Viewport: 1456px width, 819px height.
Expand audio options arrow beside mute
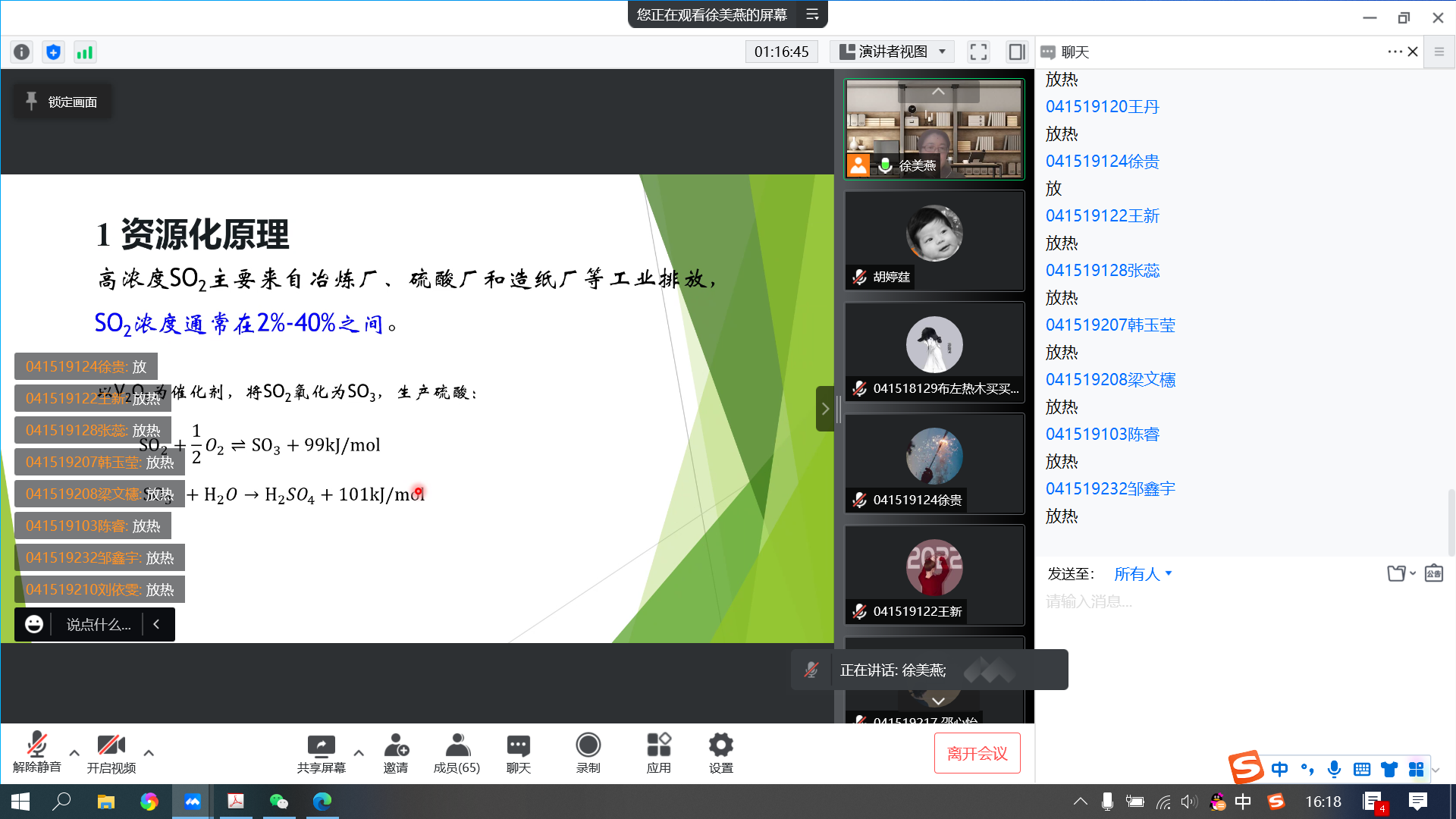[x=74, y=753]
